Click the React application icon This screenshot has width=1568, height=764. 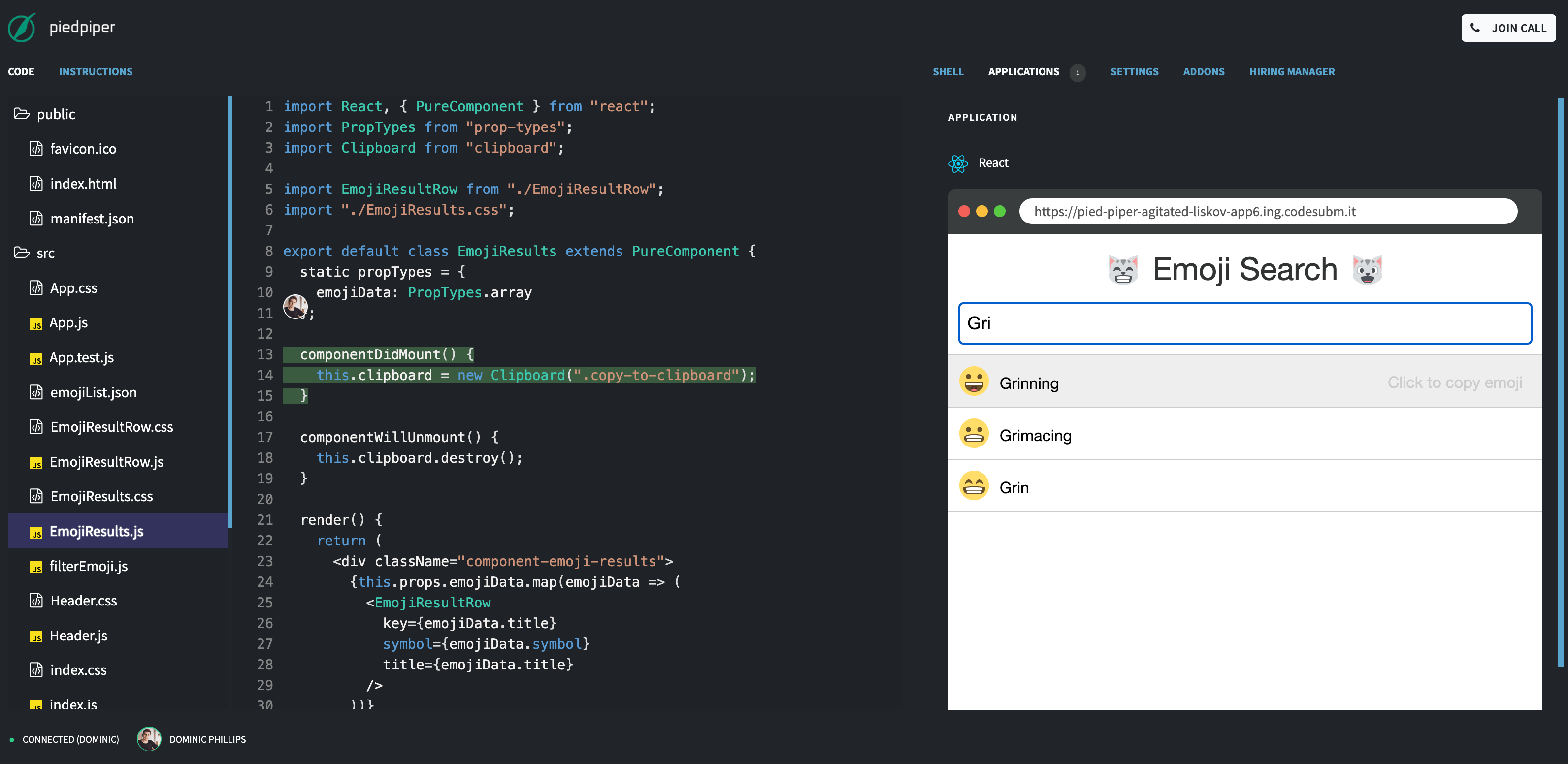click(959, 163)
